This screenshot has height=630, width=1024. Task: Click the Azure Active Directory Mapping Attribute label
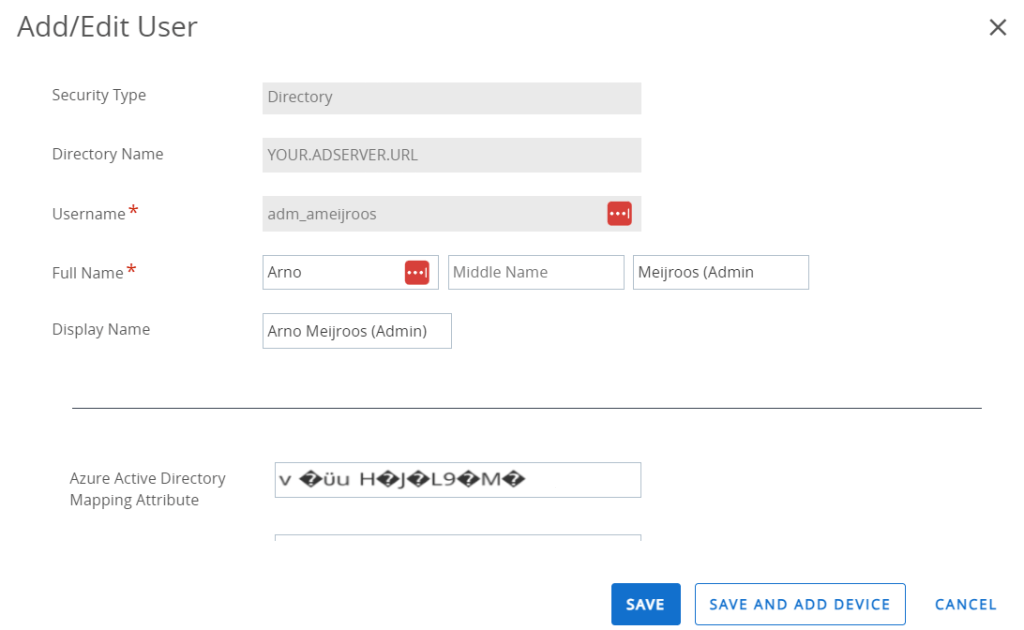click(147, 489)
